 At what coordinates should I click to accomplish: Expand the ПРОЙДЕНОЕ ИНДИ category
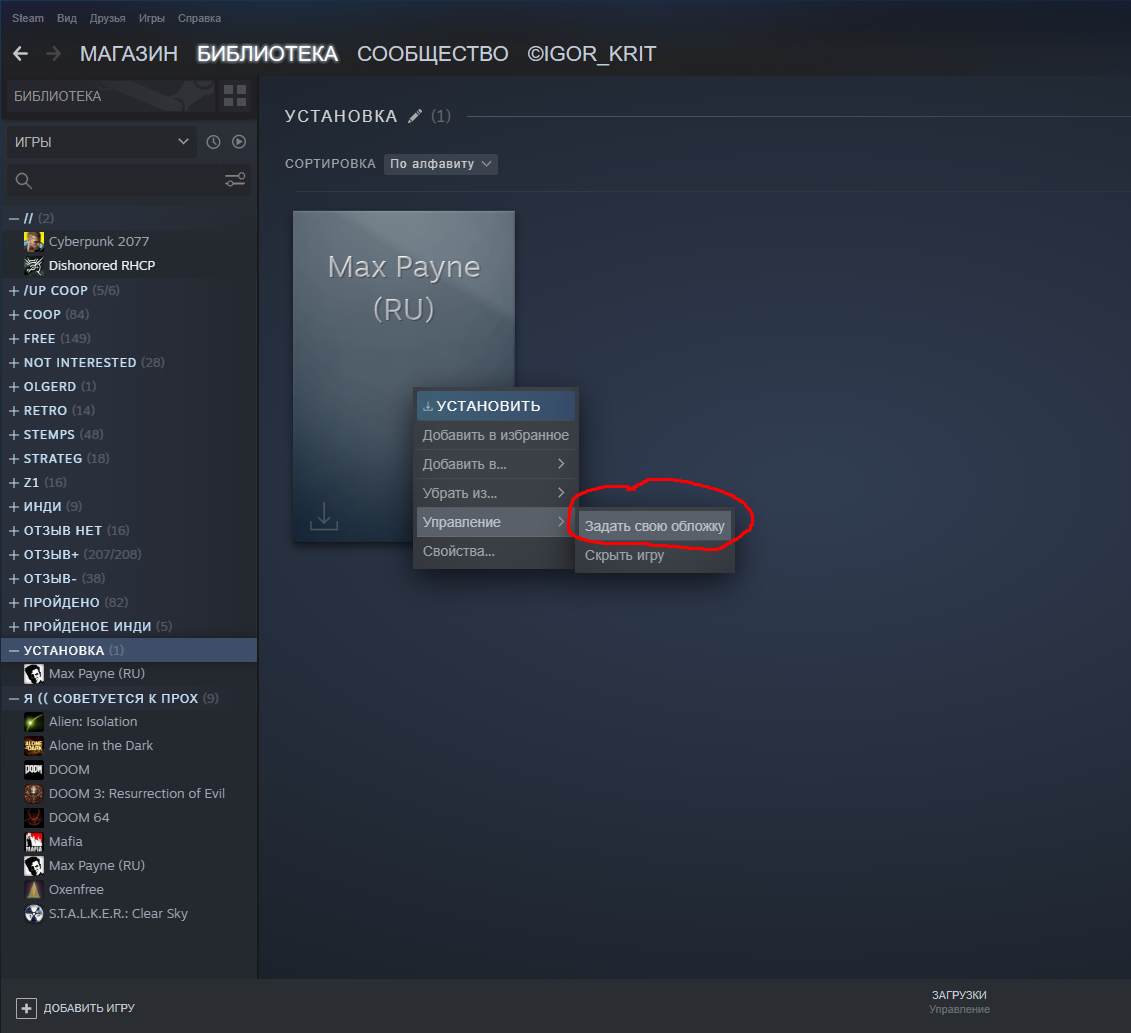(x=14, y=626)
